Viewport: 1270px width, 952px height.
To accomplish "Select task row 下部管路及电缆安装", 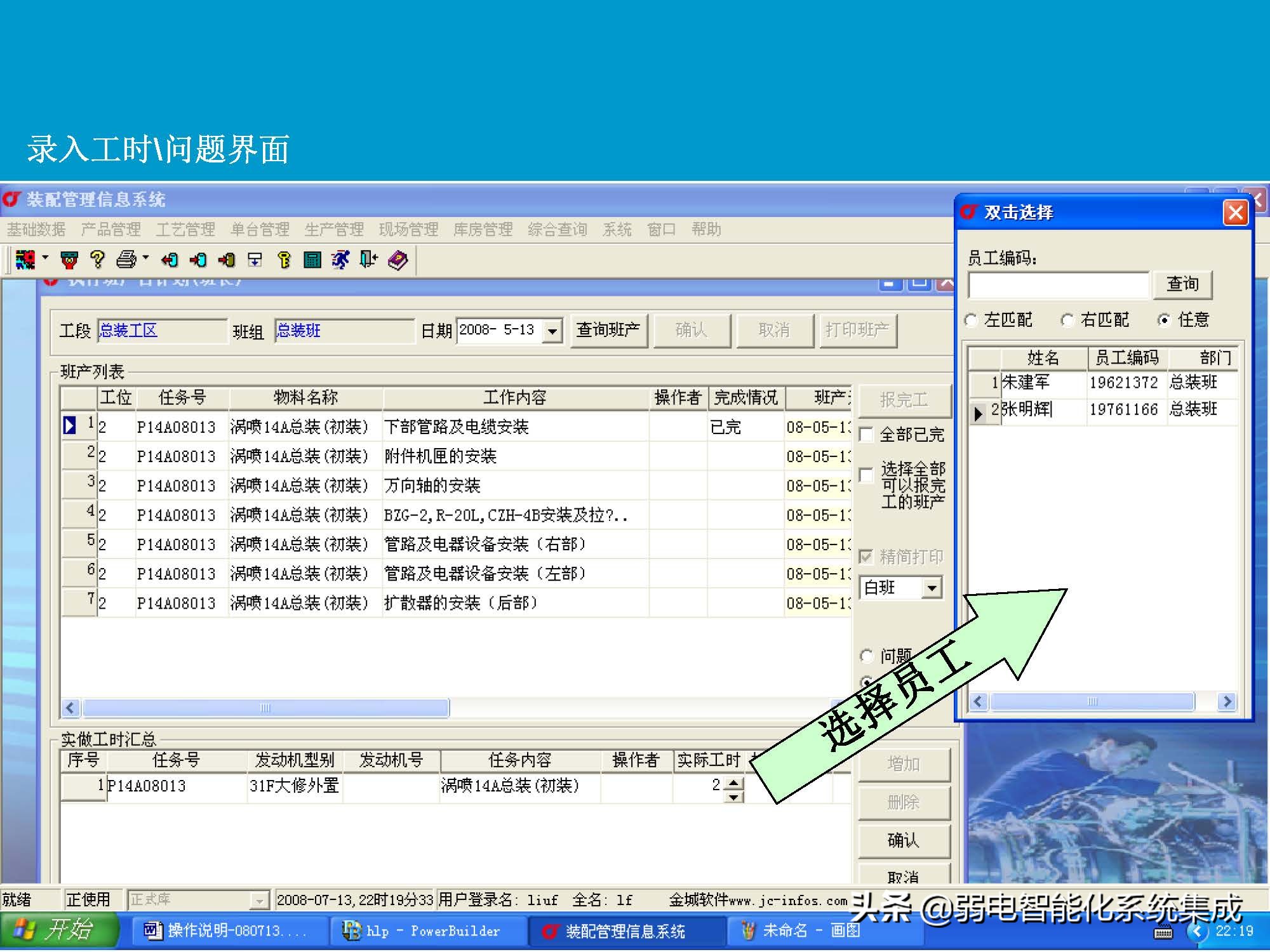I will coord(456,427).
